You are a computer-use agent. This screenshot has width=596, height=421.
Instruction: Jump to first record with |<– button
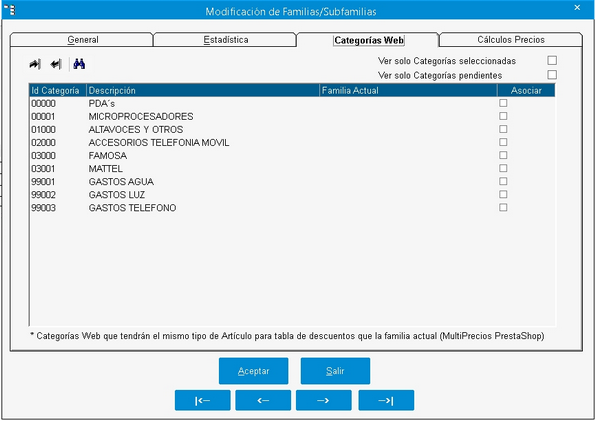coord(203,400)
